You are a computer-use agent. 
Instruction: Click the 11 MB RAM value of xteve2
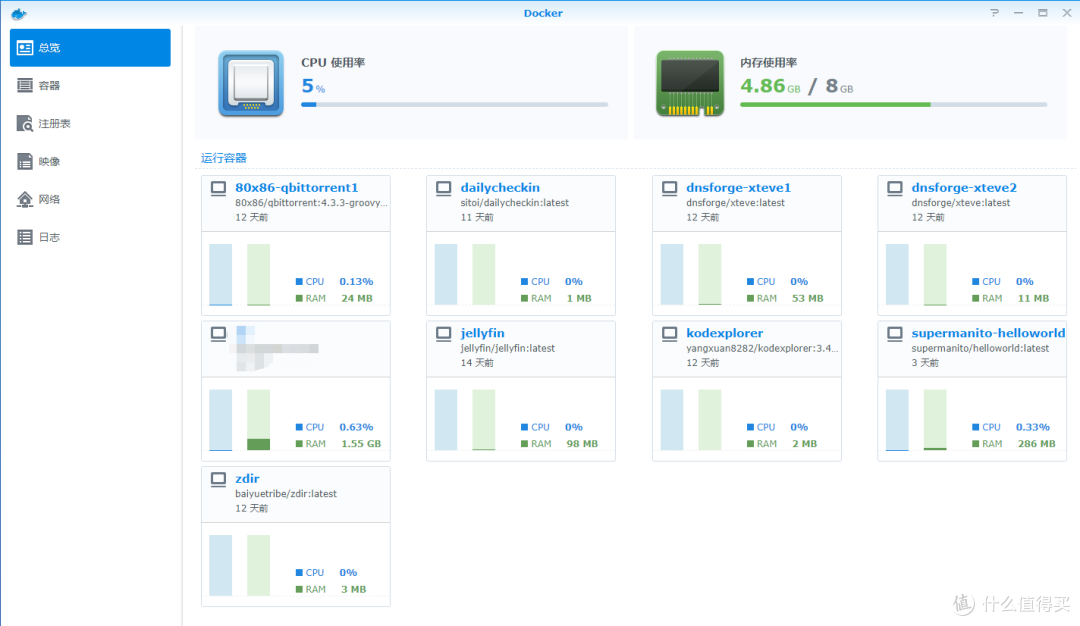(1033, 298)
